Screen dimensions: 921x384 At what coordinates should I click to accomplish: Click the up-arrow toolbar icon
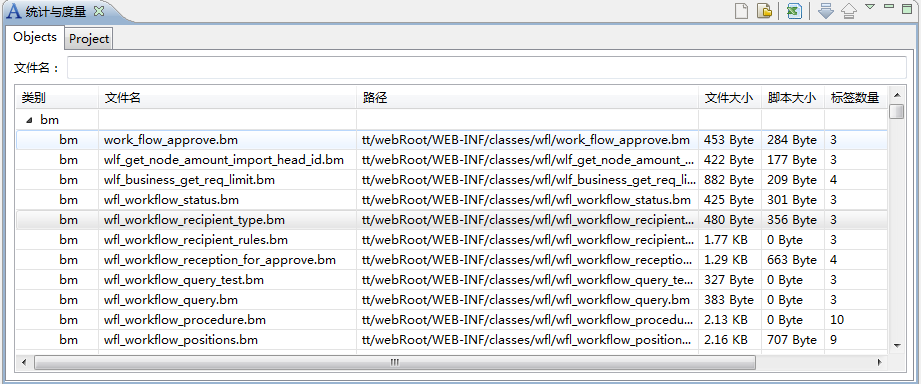[x=849, y=11]
